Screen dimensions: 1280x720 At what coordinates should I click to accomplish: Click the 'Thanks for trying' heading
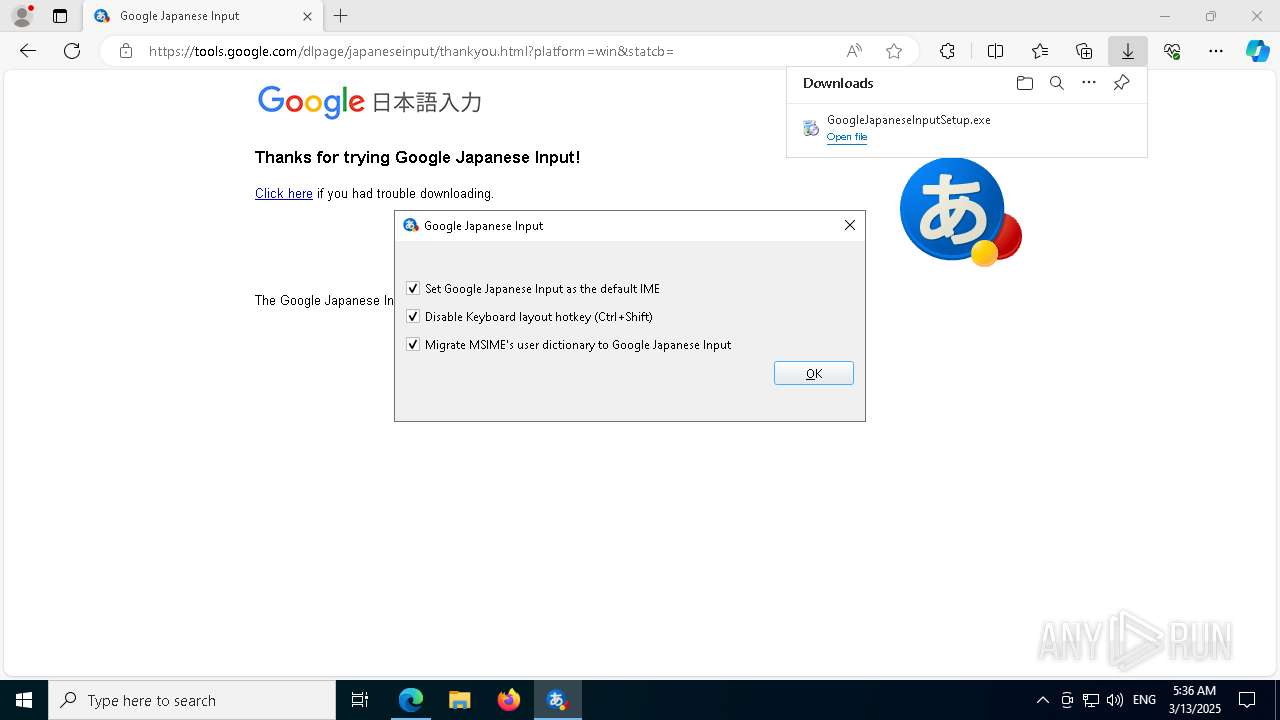click(417, 157)
